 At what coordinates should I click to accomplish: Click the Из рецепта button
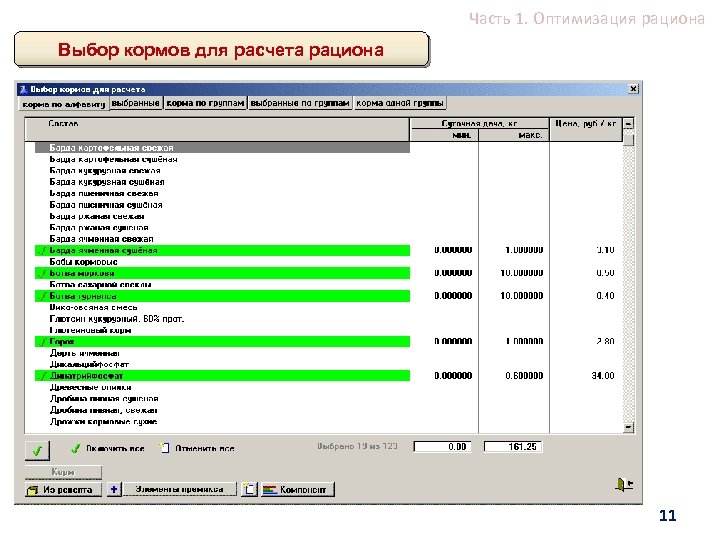(64, 489)
